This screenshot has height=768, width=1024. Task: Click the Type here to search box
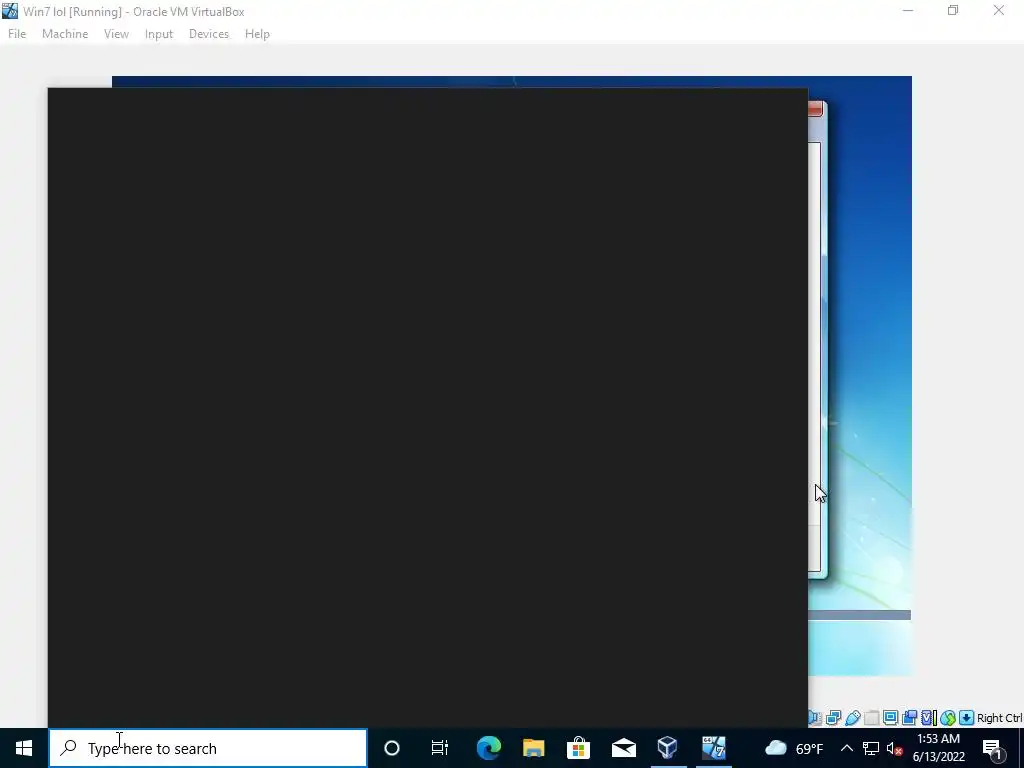pyautogui.click(x=208, y=748)
